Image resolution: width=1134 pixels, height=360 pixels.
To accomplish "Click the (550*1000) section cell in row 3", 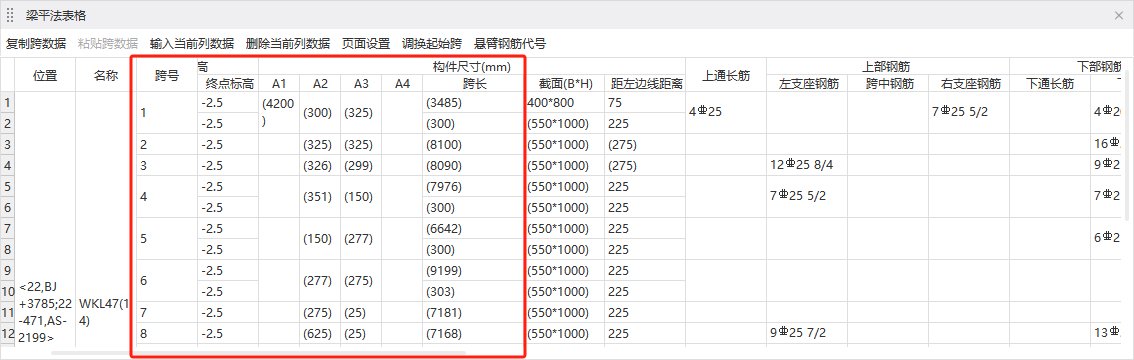I will 566,145.
